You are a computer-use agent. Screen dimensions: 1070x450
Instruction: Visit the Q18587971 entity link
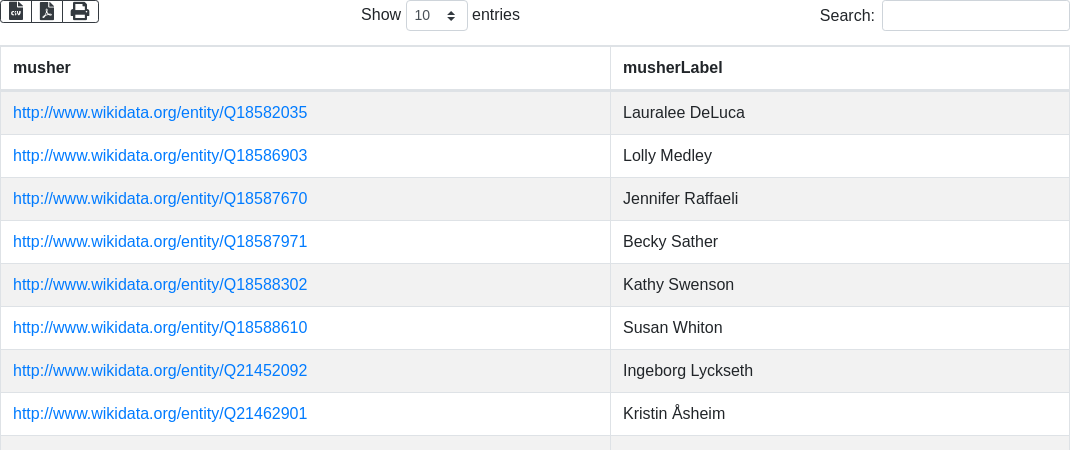pyautogui.click(x=160, y=242)
